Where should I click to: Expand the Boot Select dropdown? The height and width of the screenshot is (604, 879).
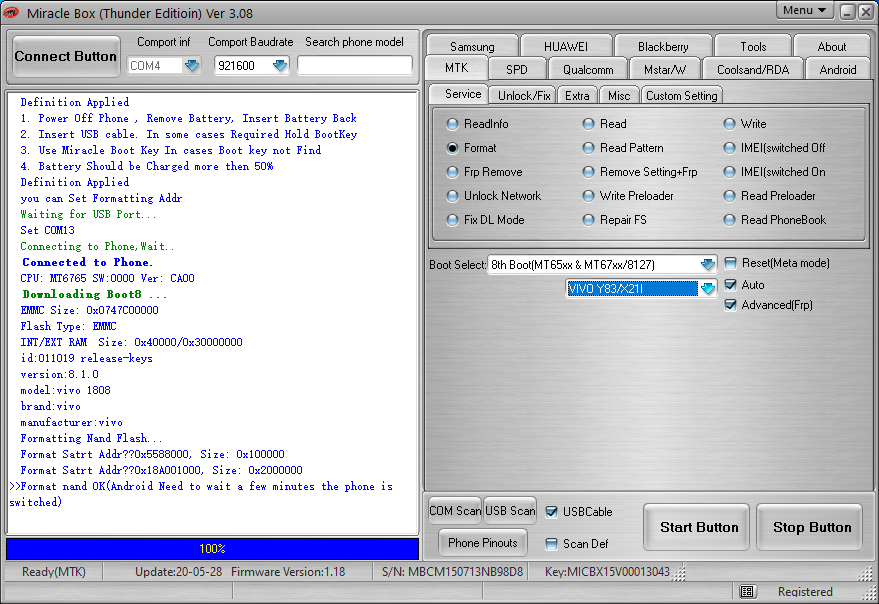pos(708,264)
